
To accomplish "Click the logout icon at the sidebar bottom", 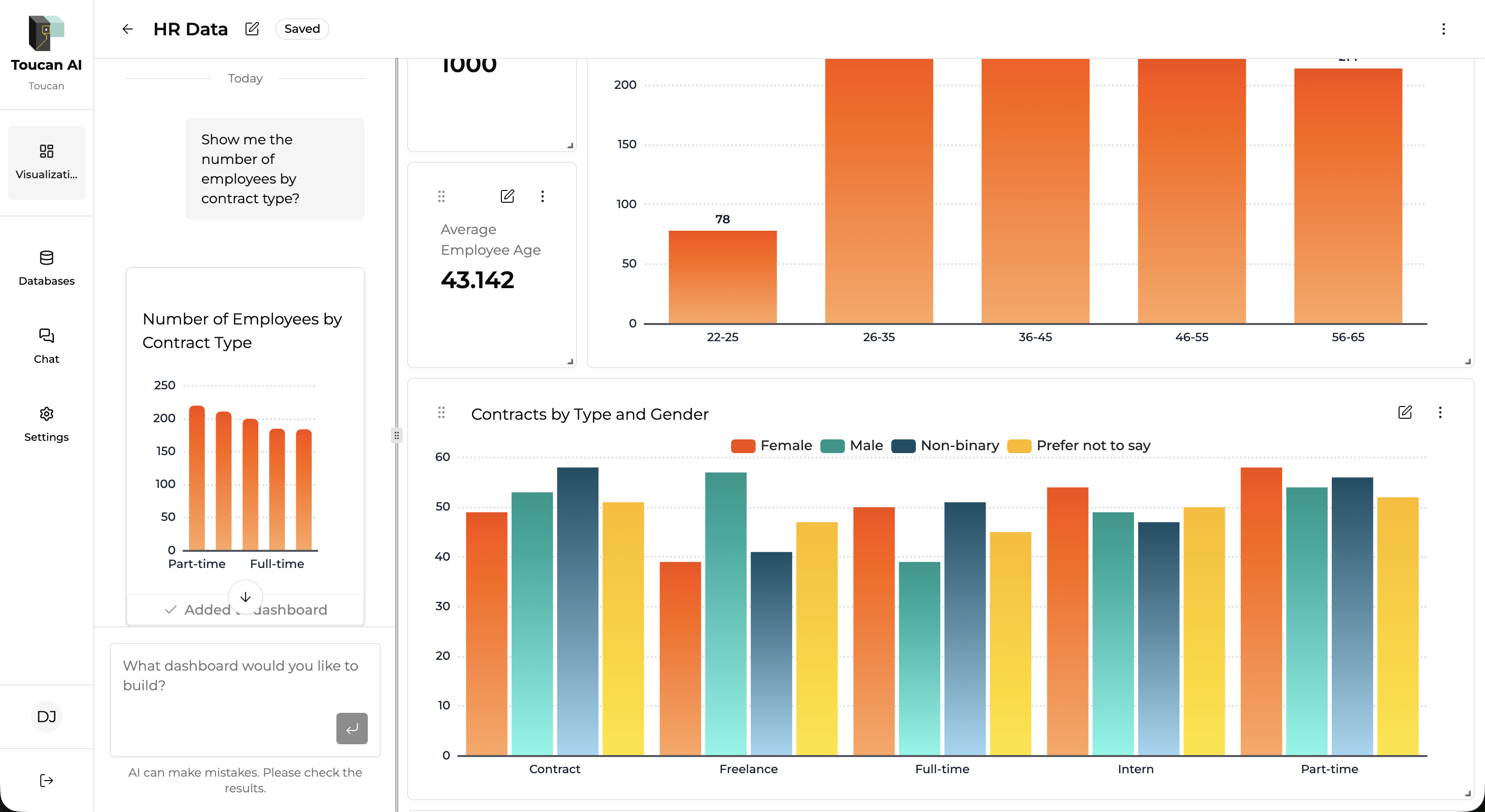I will (46, 780).
